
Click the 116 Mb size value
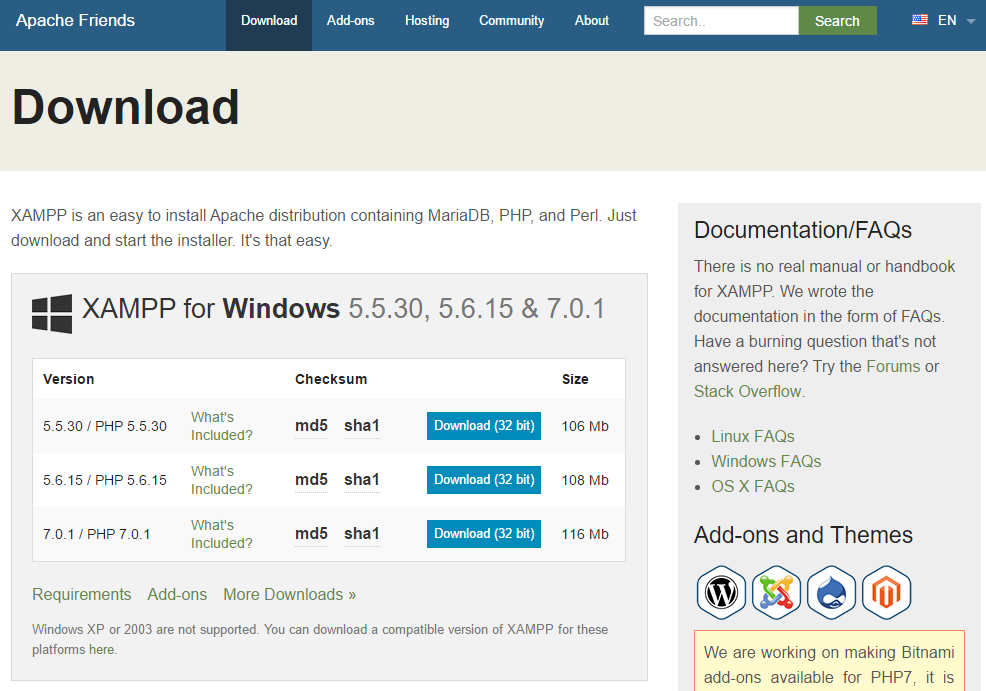point(585,534)
